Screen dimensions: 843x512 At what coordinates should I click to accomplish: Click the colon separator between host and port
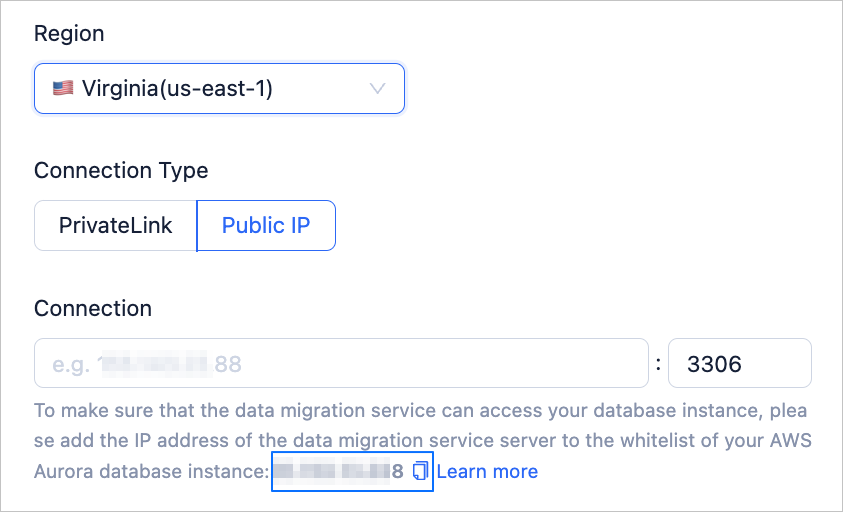[658, 364]
